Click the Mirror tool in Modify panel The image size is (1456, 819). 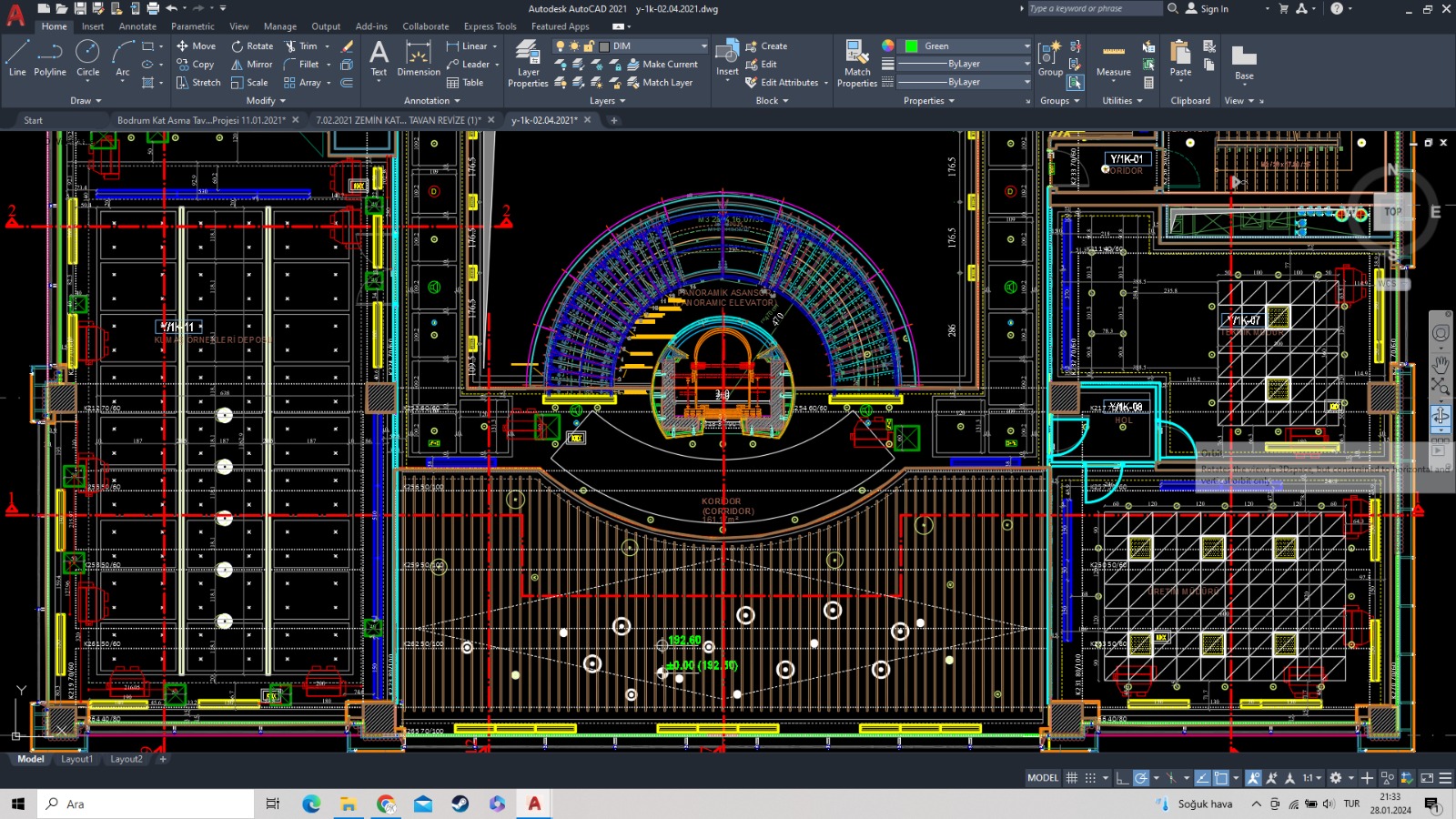pyautogui.click(x=251, y=65)
